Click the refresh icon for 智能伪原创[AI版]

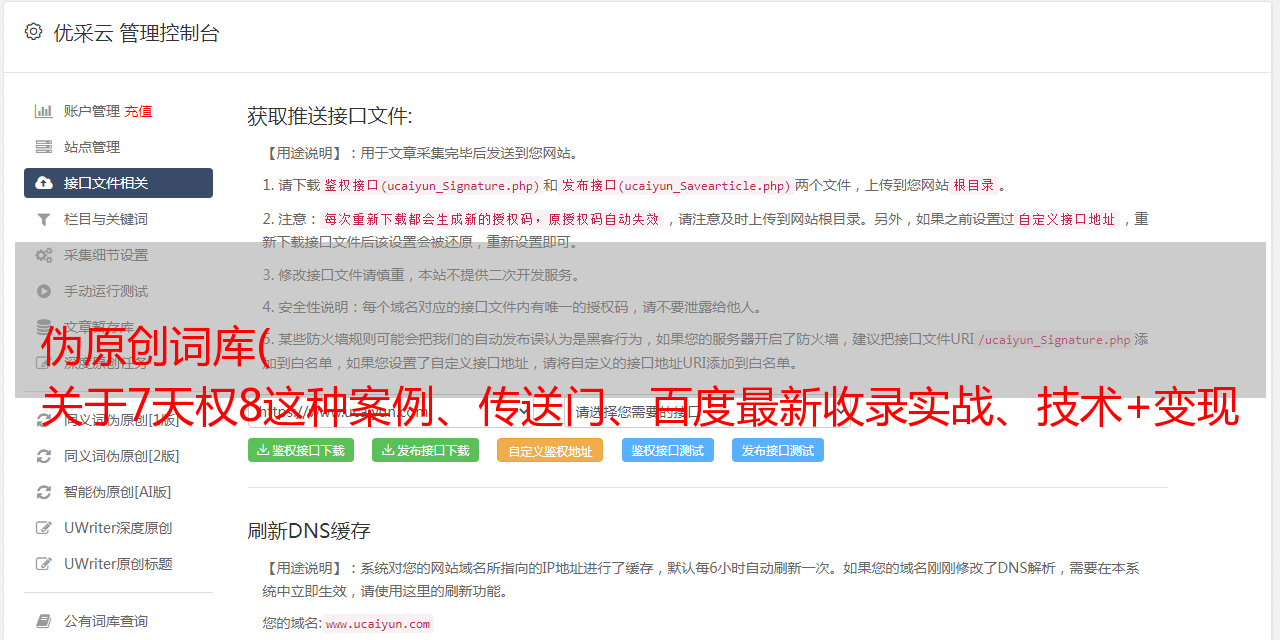[x=44, y=492]
